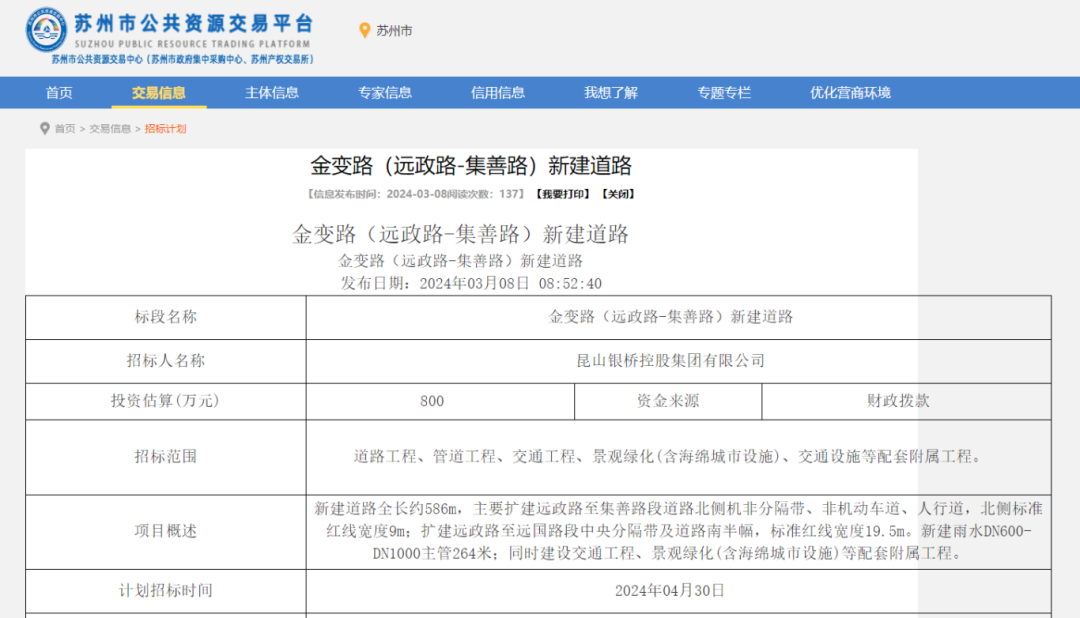Image resolution: width=1080 pixels, height=618 pixels.
Task: Click the gray breadcrumb location marker icon
Action: click(x=45, y=128)
